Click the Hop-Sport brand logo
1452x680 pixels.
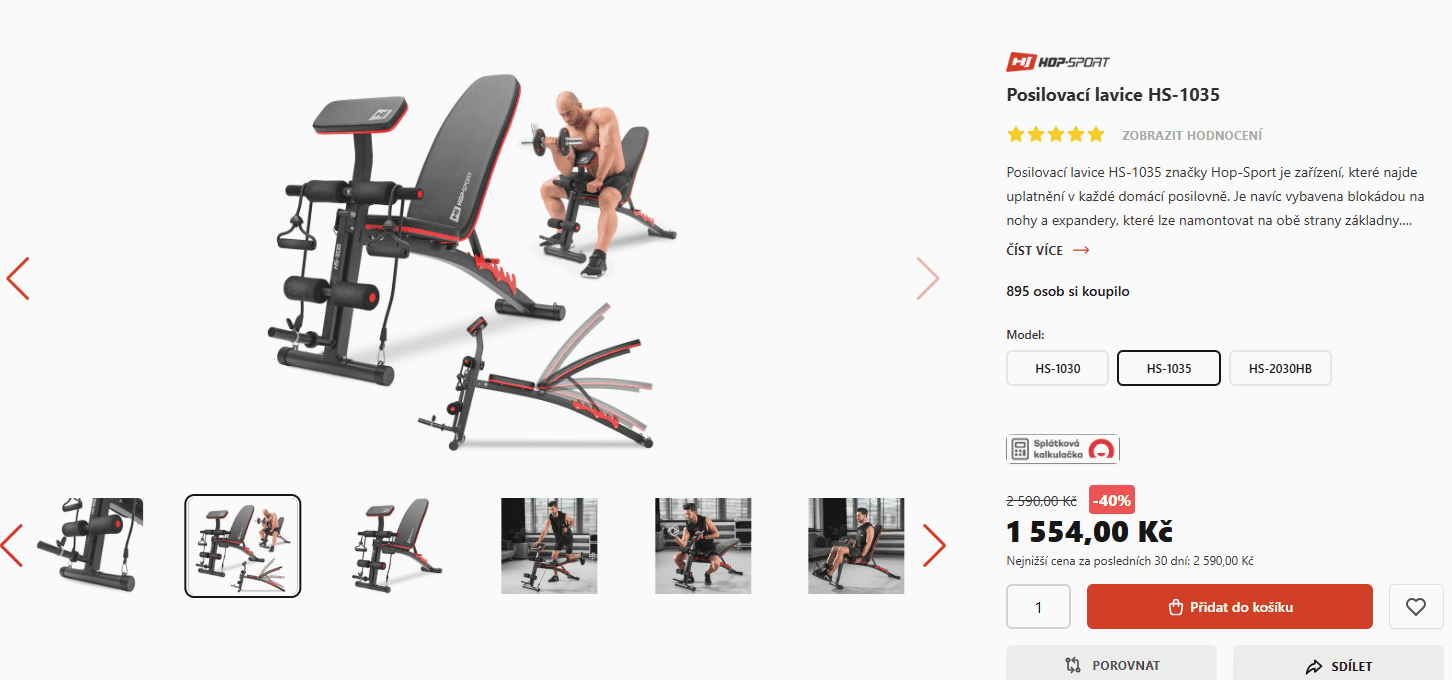(1058, 62)
